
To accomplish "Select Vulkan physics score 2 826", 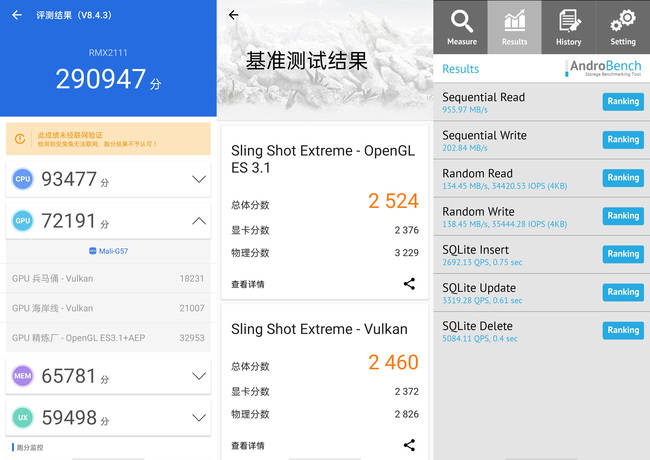I will pos(406,414).
